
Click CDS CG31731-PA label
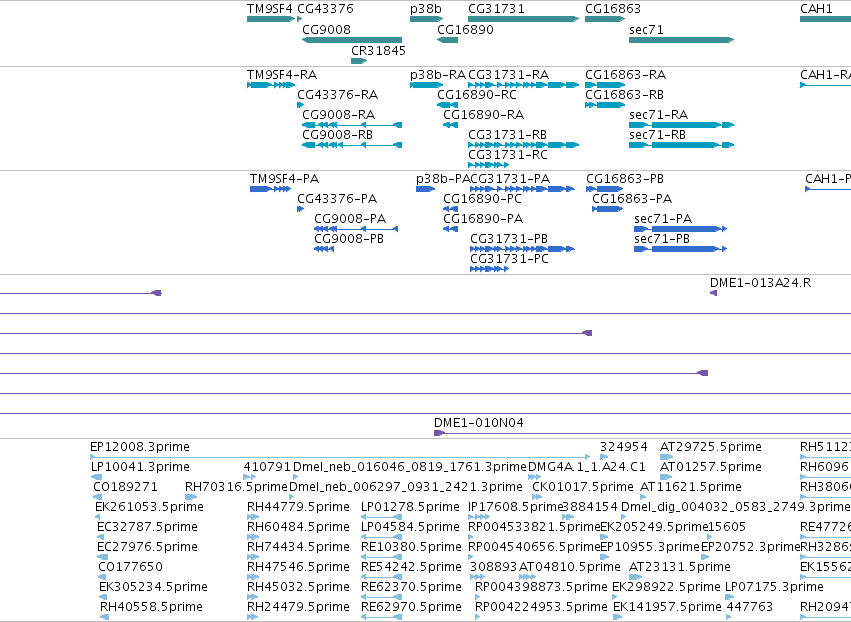[x=510, y=179]
